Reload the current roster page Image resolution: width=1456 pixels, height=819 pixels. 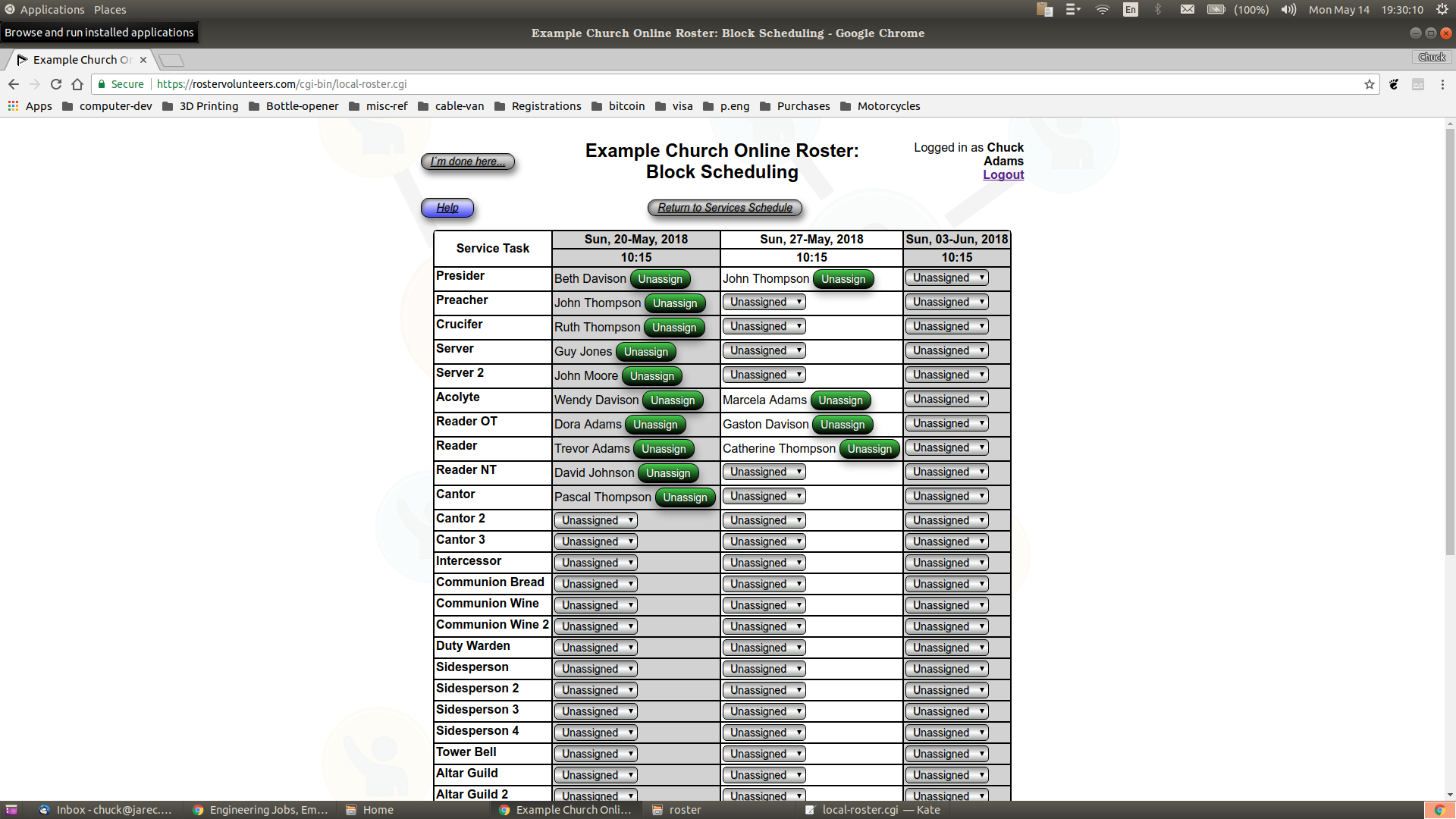tap(55, 84)
